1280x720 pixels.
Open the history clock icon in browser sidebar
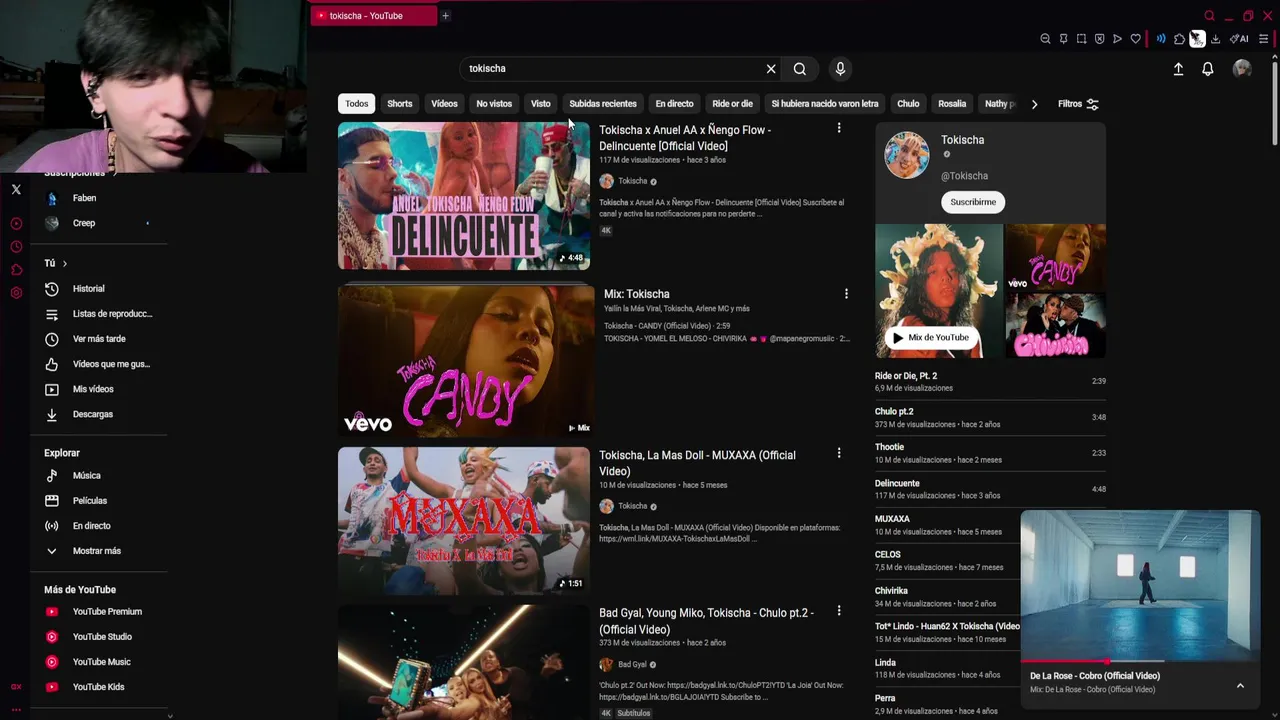16,246
